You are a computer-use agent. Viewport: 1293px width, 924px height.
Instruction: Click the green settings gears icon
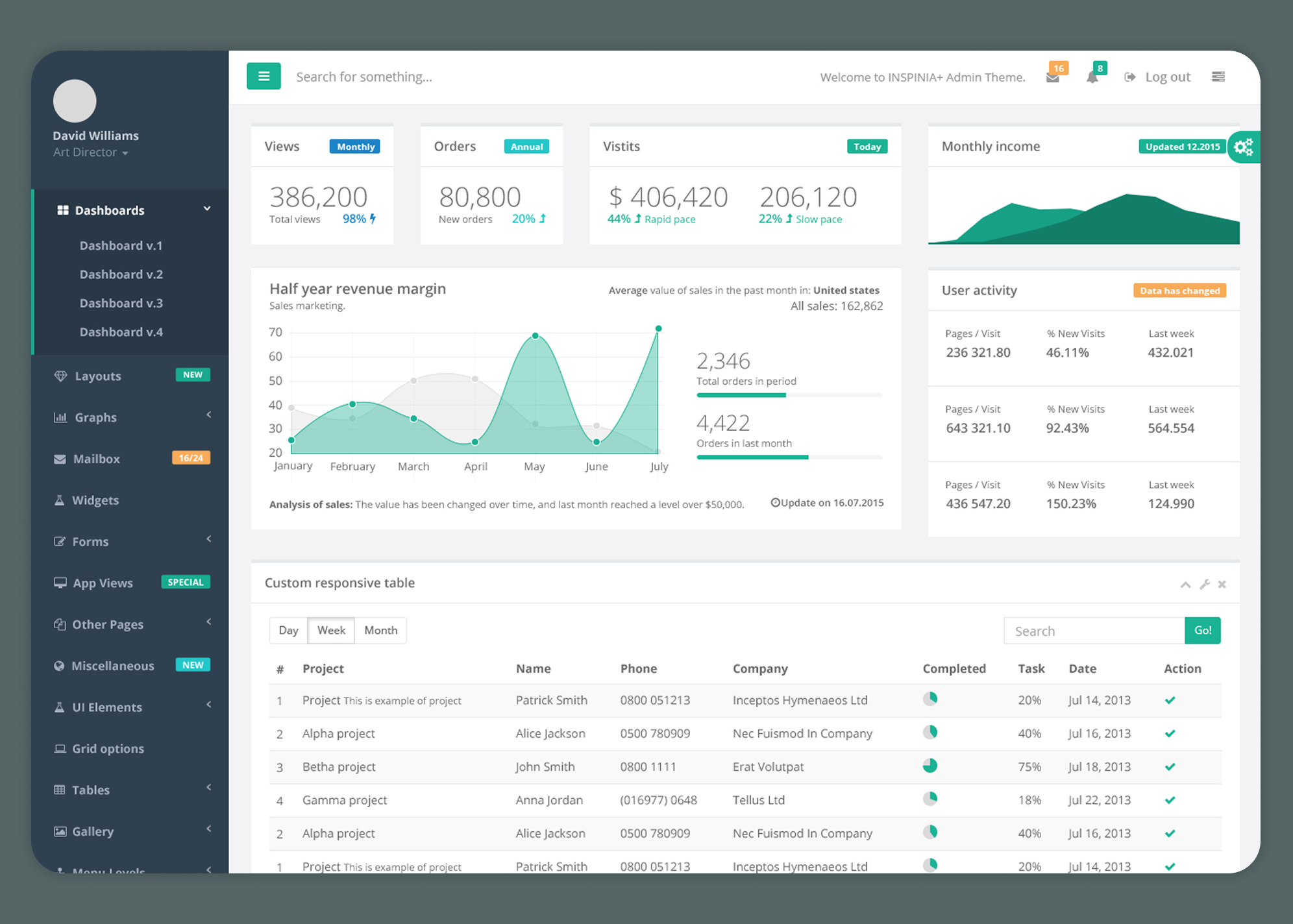pyautogui.click(x=1243, y=147)
